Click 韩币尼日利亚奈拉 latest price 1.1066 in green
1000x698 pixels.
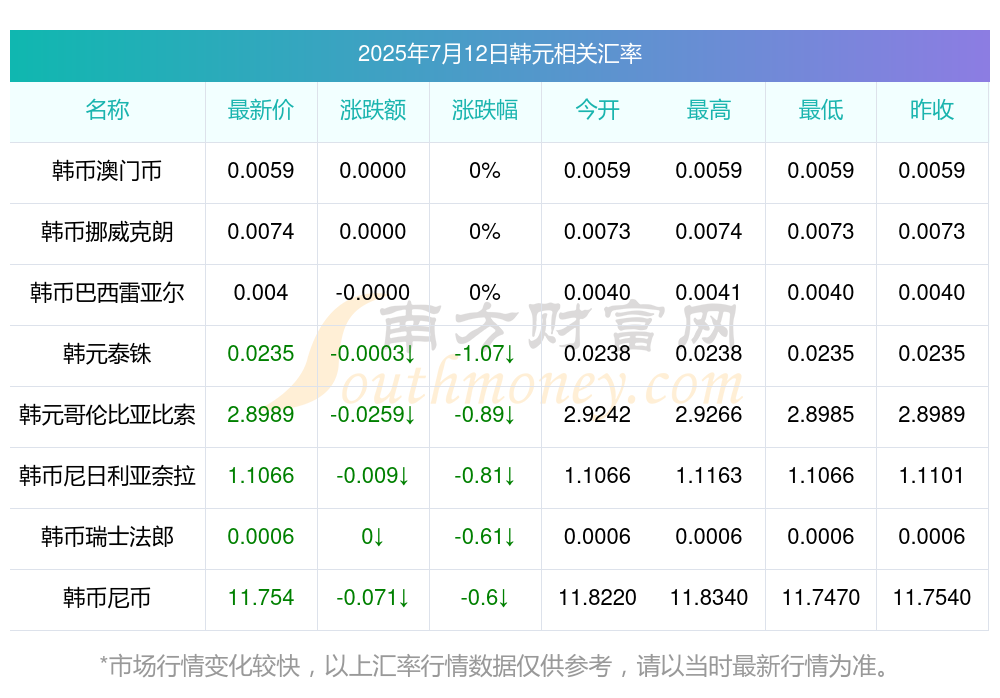pyautogui.click(x=261, y=476)
